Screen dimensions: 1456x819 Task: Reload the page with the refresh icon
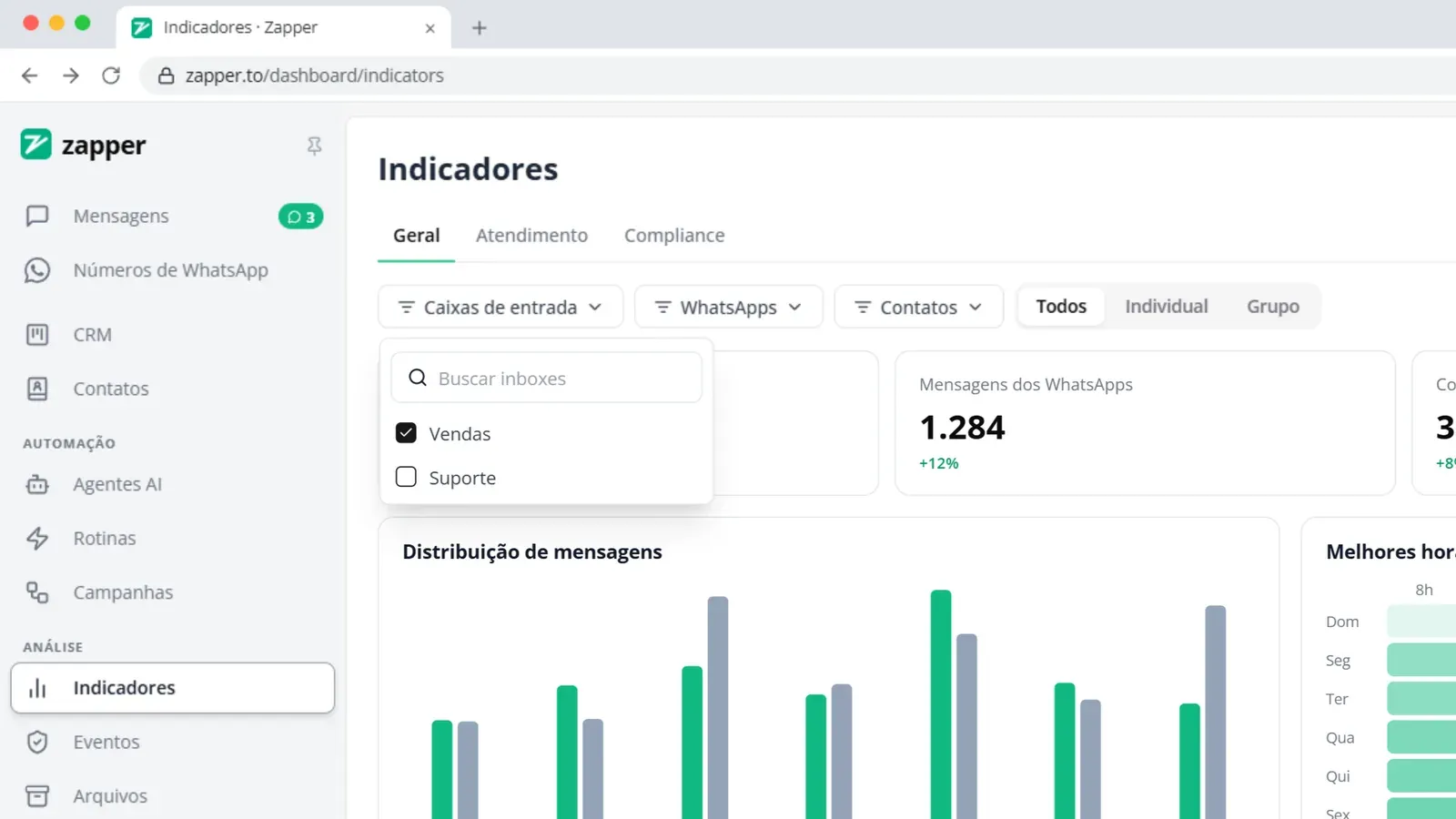point(111,76)
